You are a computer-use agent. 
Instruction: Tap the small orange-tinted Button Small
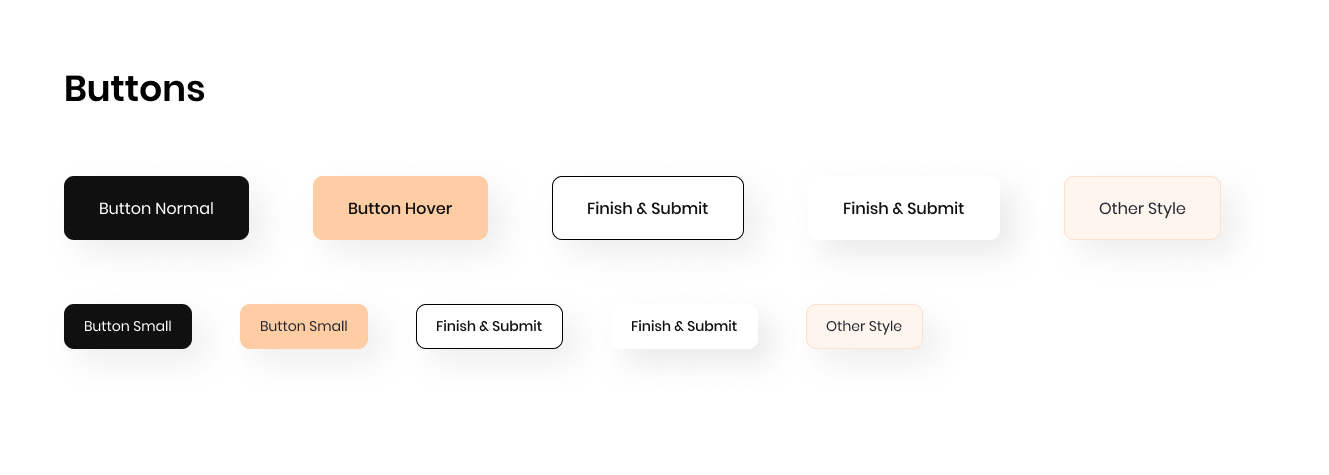point(304,326)
